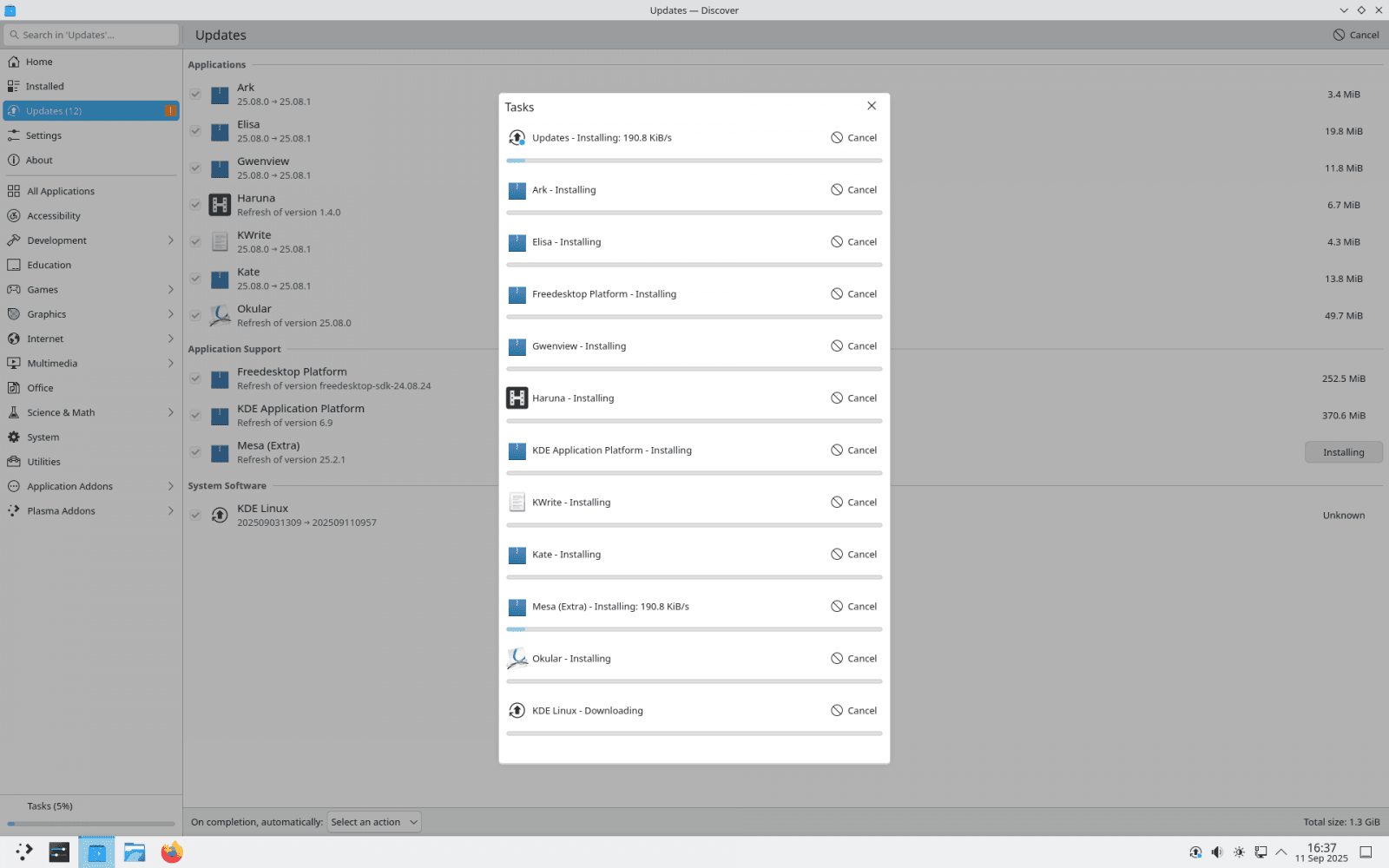Expand the Graphics category arrow
This screenshot has width=1389, height=868.
pos(170,314)
